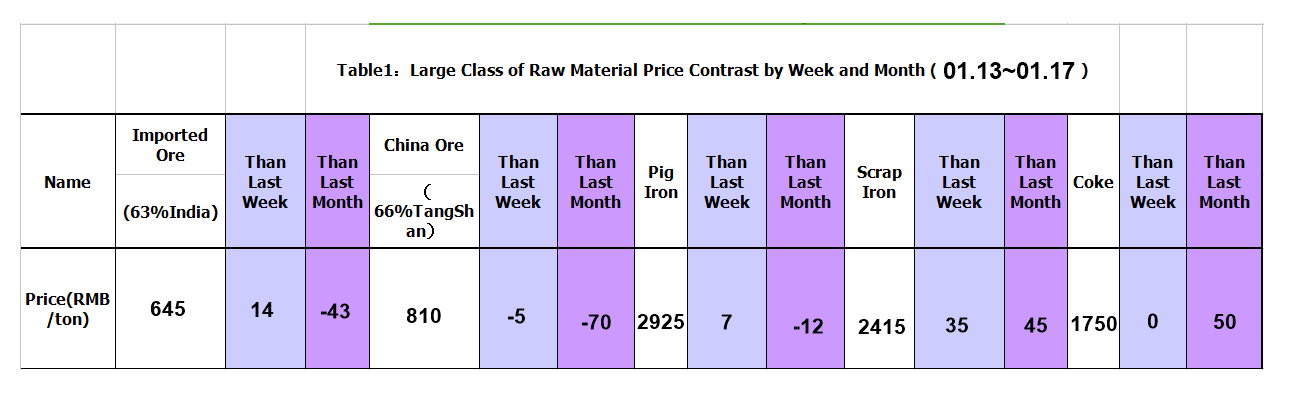Image resolution: width=1292 pixels, height=416 pixels.
Task: Select the China ore price 810
Action: [424, 316]
